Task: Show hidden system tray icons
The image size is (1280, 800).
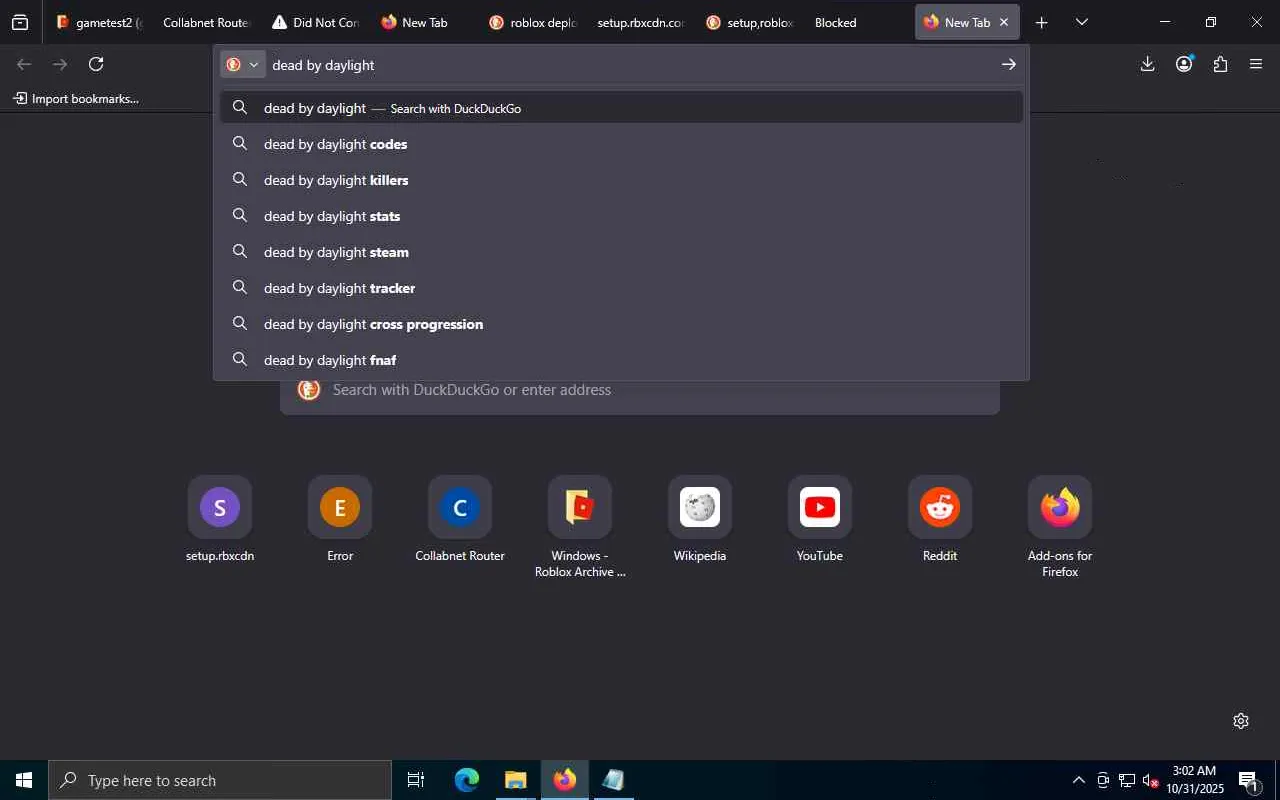Action: (1078, 780)
